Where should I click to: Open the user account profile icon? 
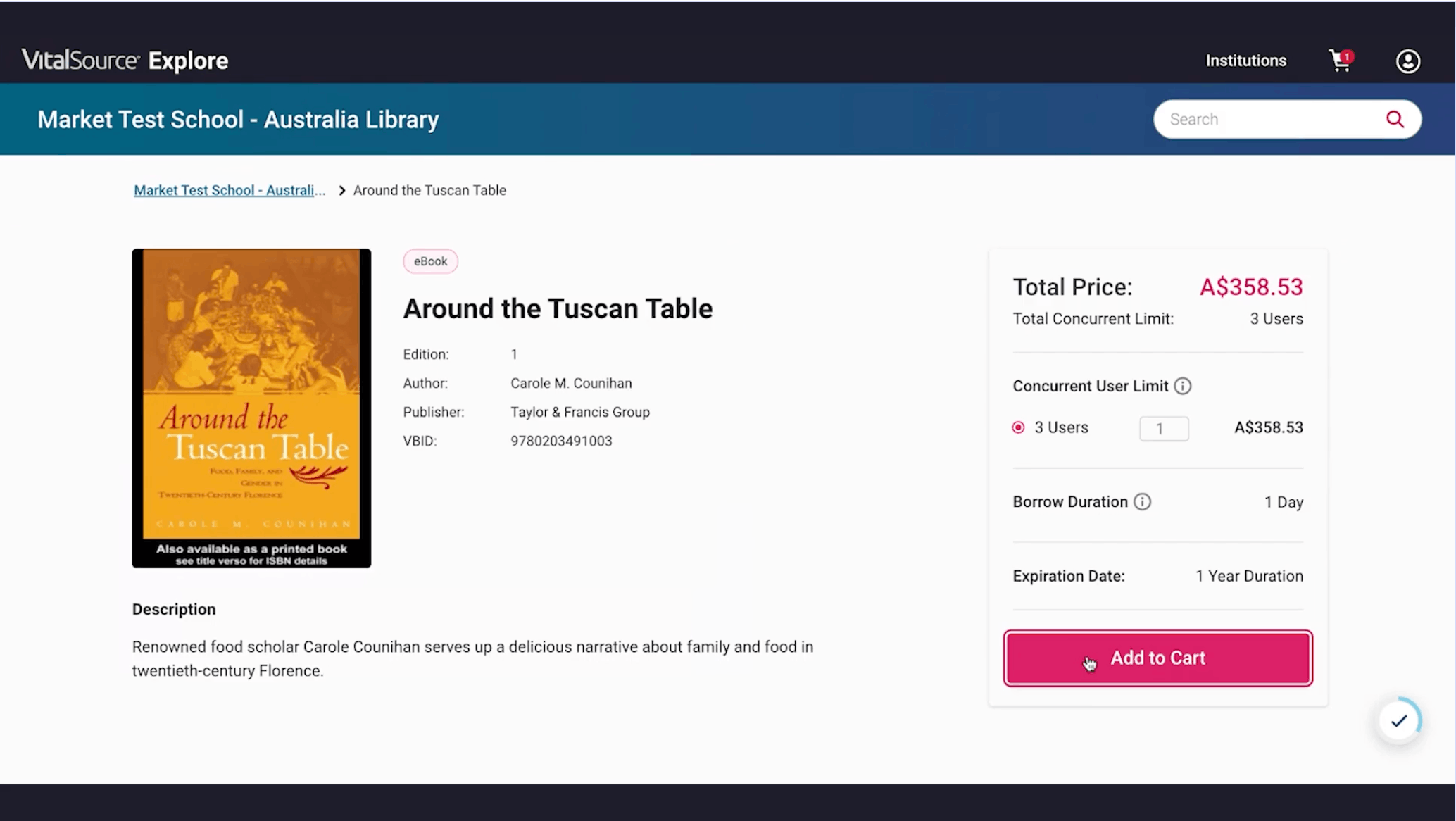click(1407, 61)
